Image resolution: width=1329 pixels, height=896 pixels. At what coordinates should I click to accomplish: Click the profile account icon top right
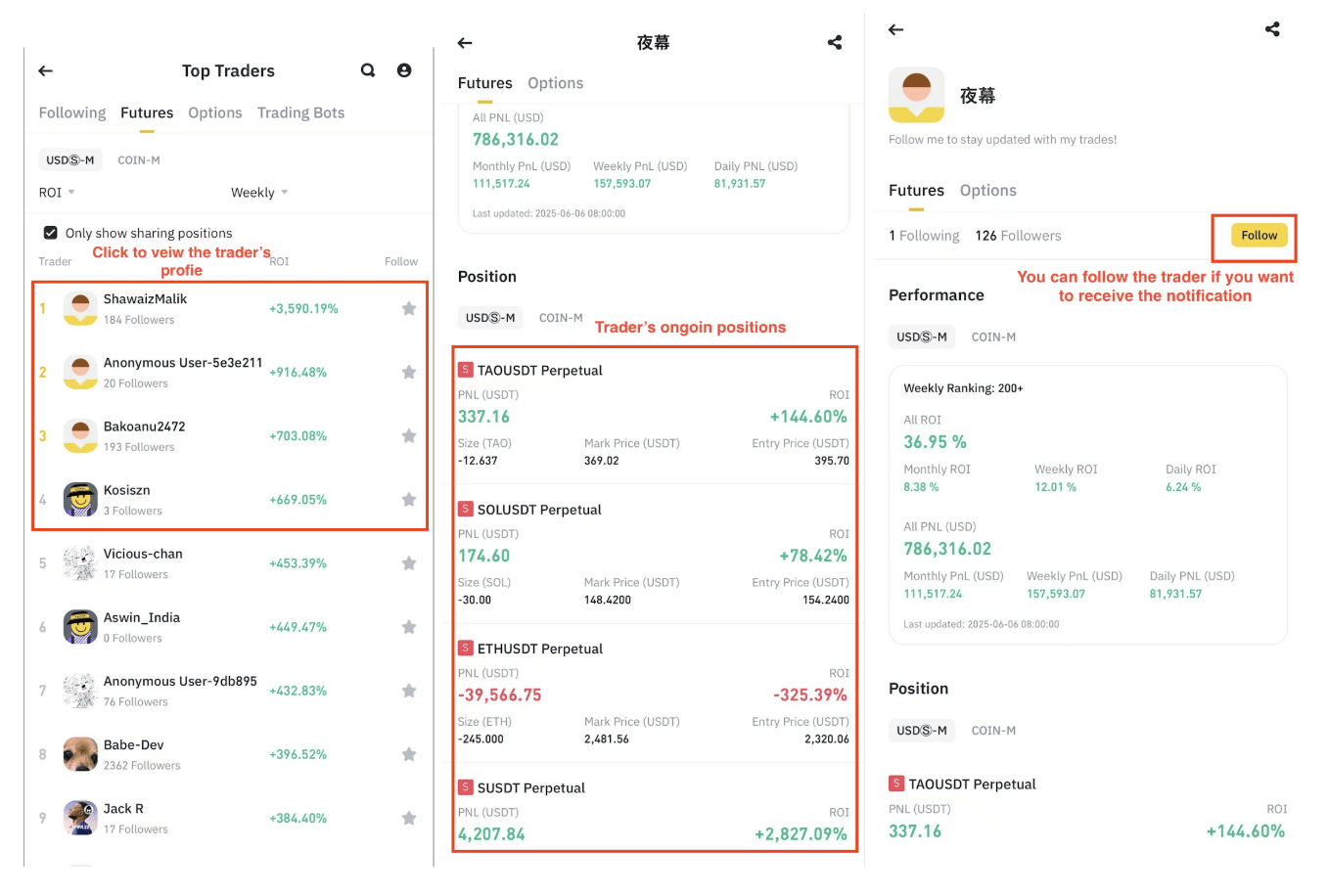404,70
